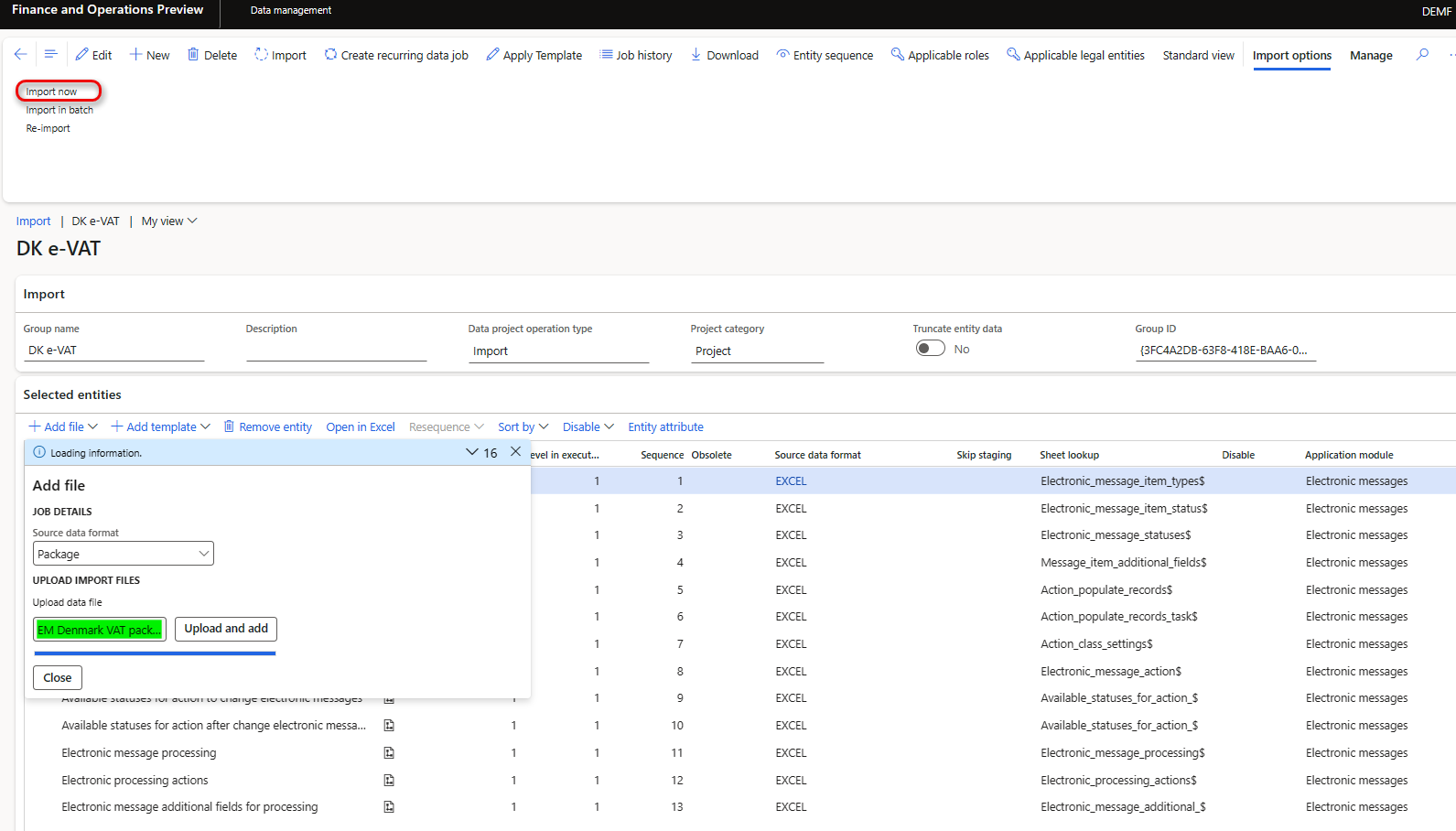The image size is (1456, 831).
Task: Open the Import options tab
Action: (x=1292, y=55)
